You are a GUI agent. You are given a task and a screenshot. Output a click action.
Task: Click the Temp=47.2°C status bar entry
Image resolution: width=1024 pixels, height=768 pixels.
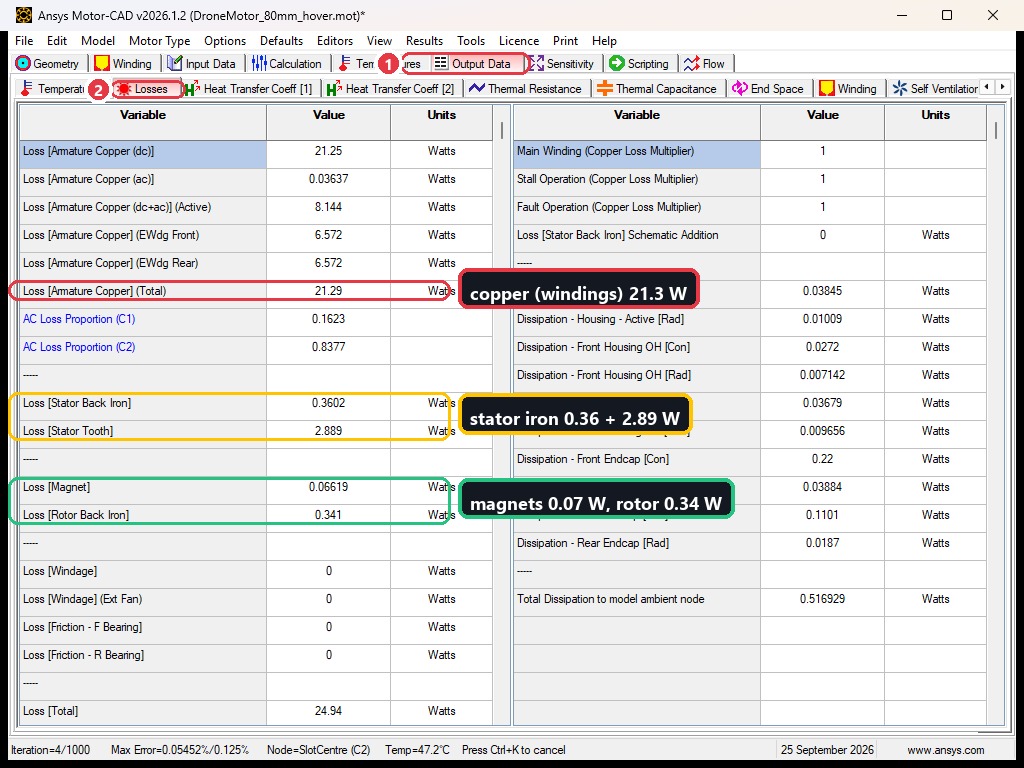coord(417,750)
